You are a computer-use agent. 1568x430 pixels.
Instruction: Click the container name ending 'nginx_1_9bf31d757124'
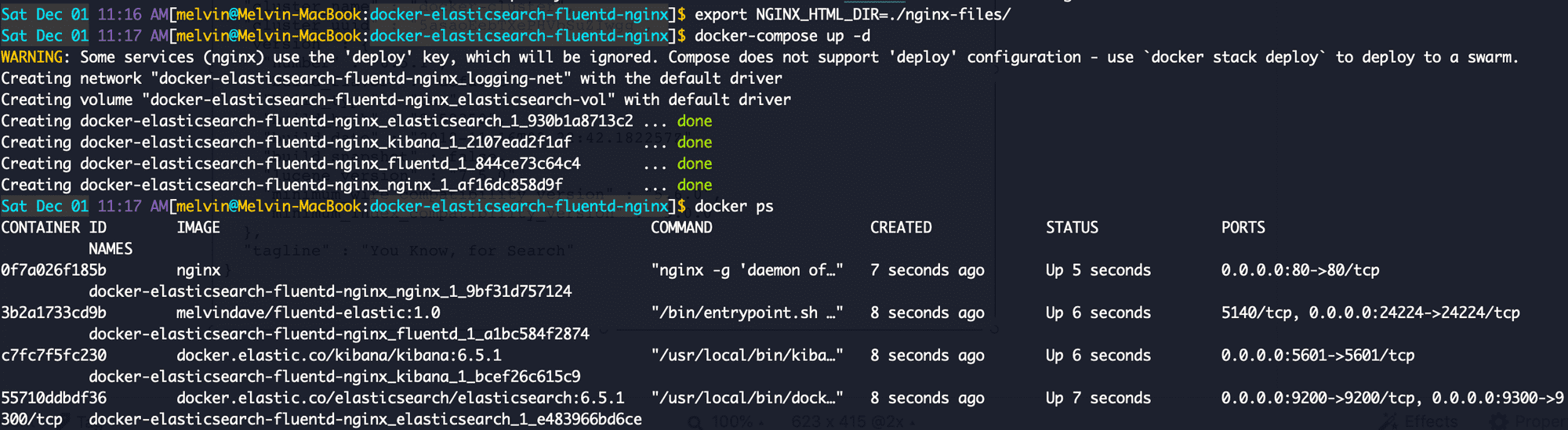click(x=330, y=291)
